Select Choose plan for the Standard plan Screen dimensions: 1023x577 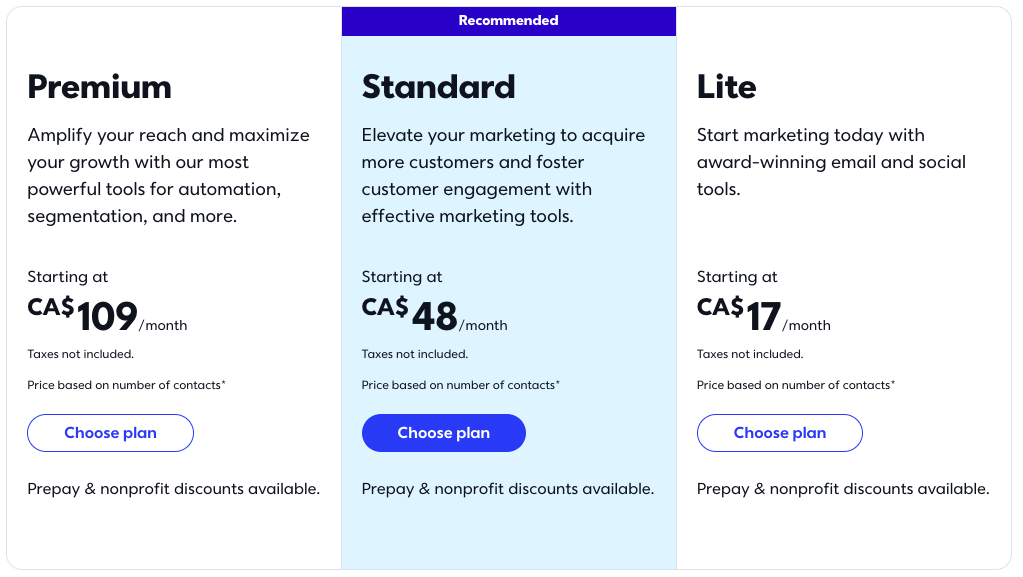tap(444, 432)
